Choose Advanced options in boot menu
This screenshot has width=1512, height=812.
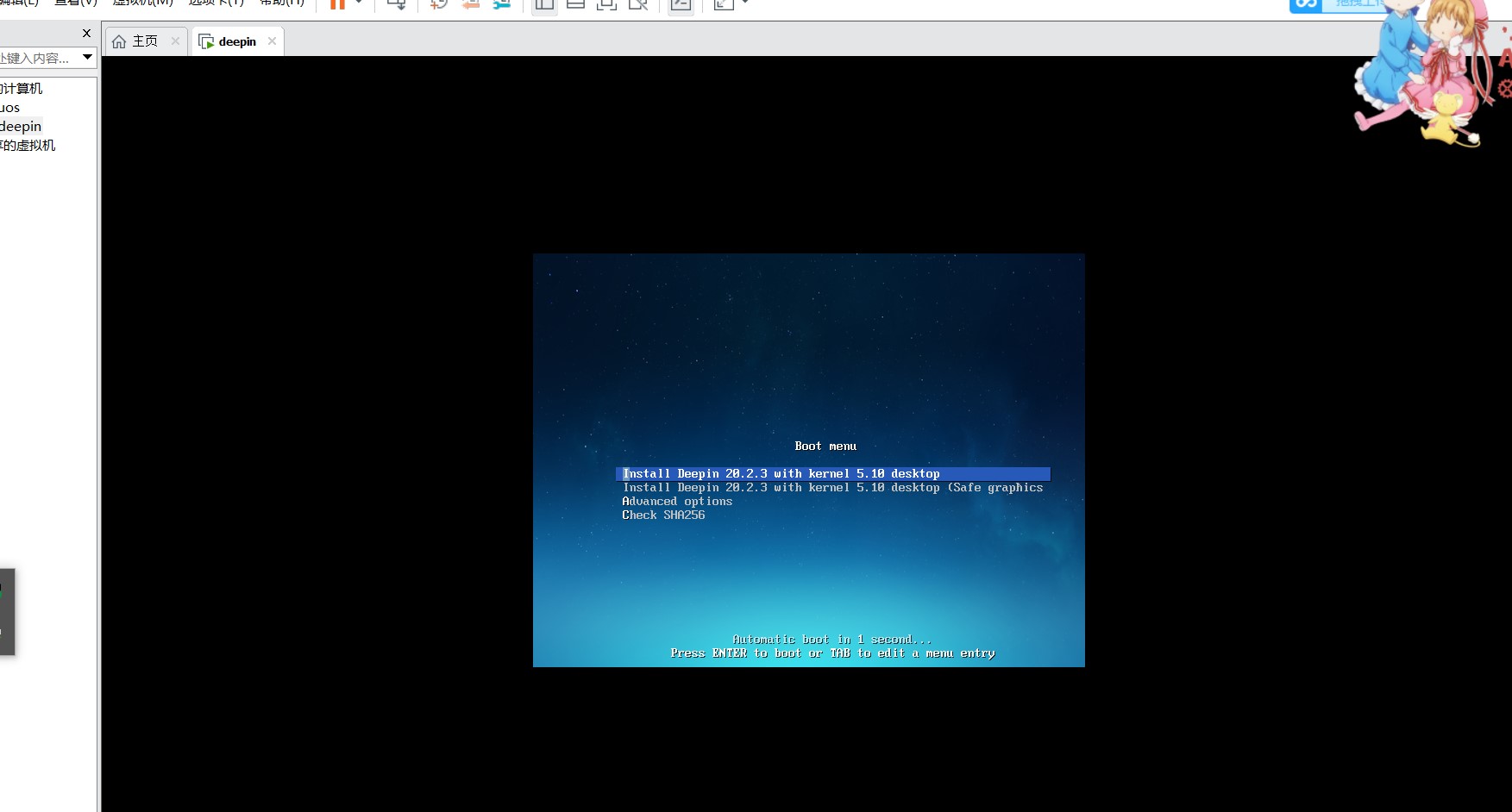(677, 502)
